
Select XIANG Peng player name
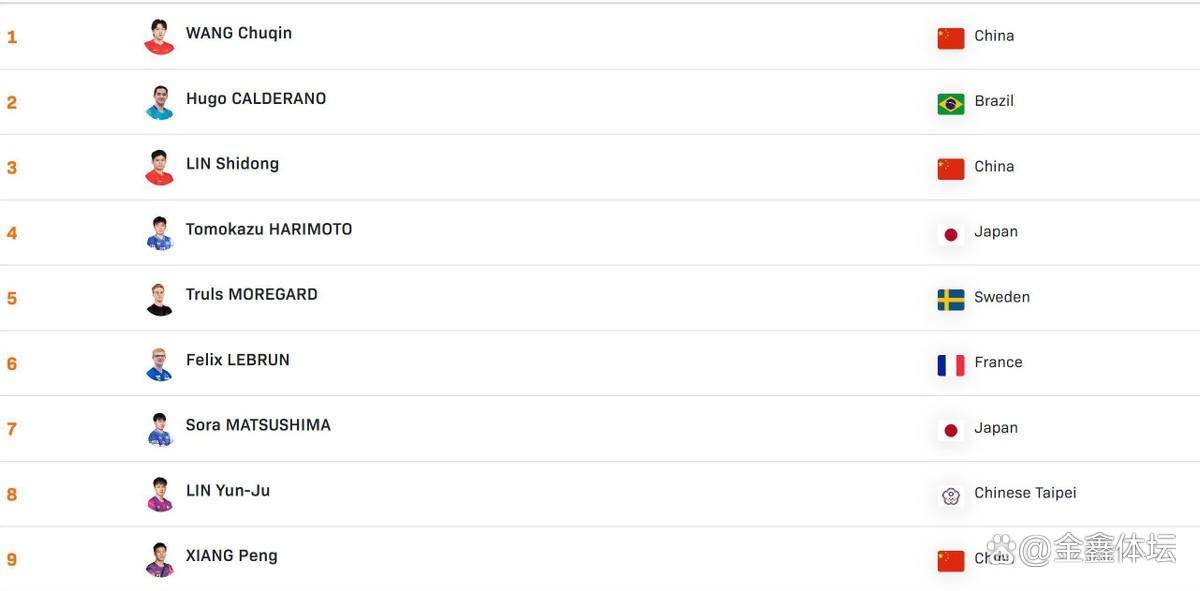[231, 556]
